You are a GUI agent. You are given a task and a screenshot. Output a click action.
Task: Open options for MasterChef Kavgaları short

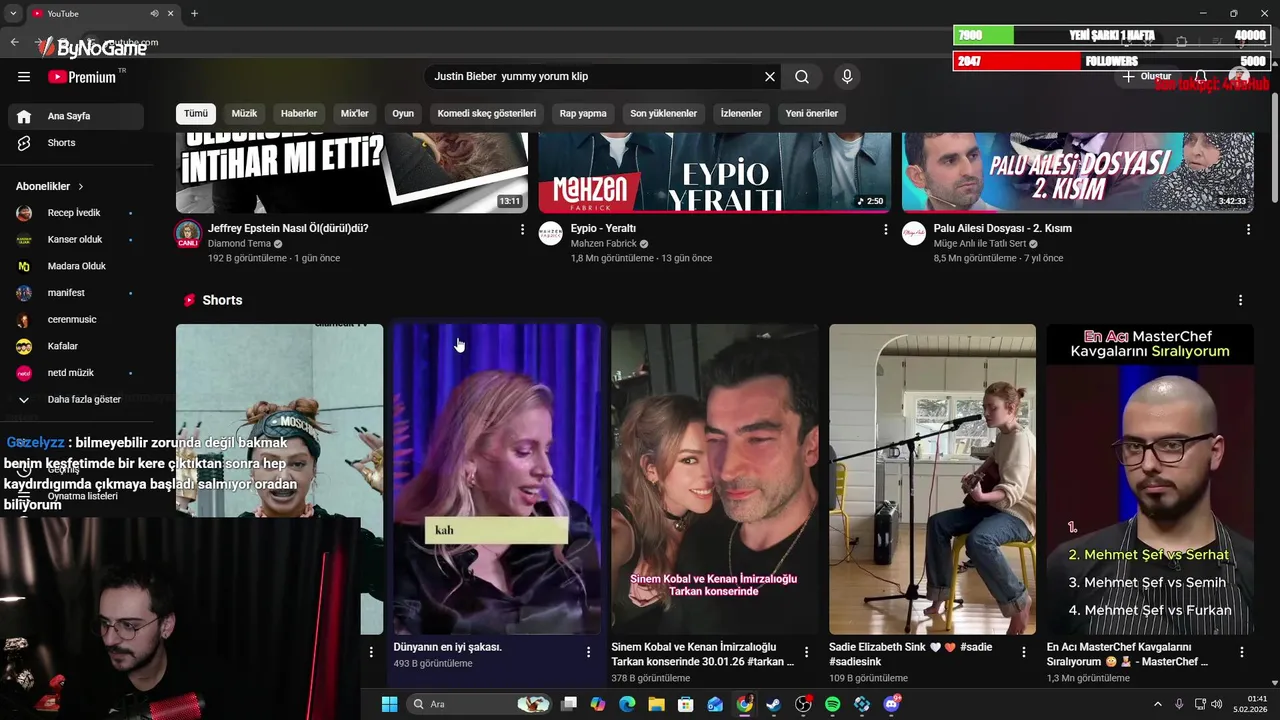click(1241, 652)
